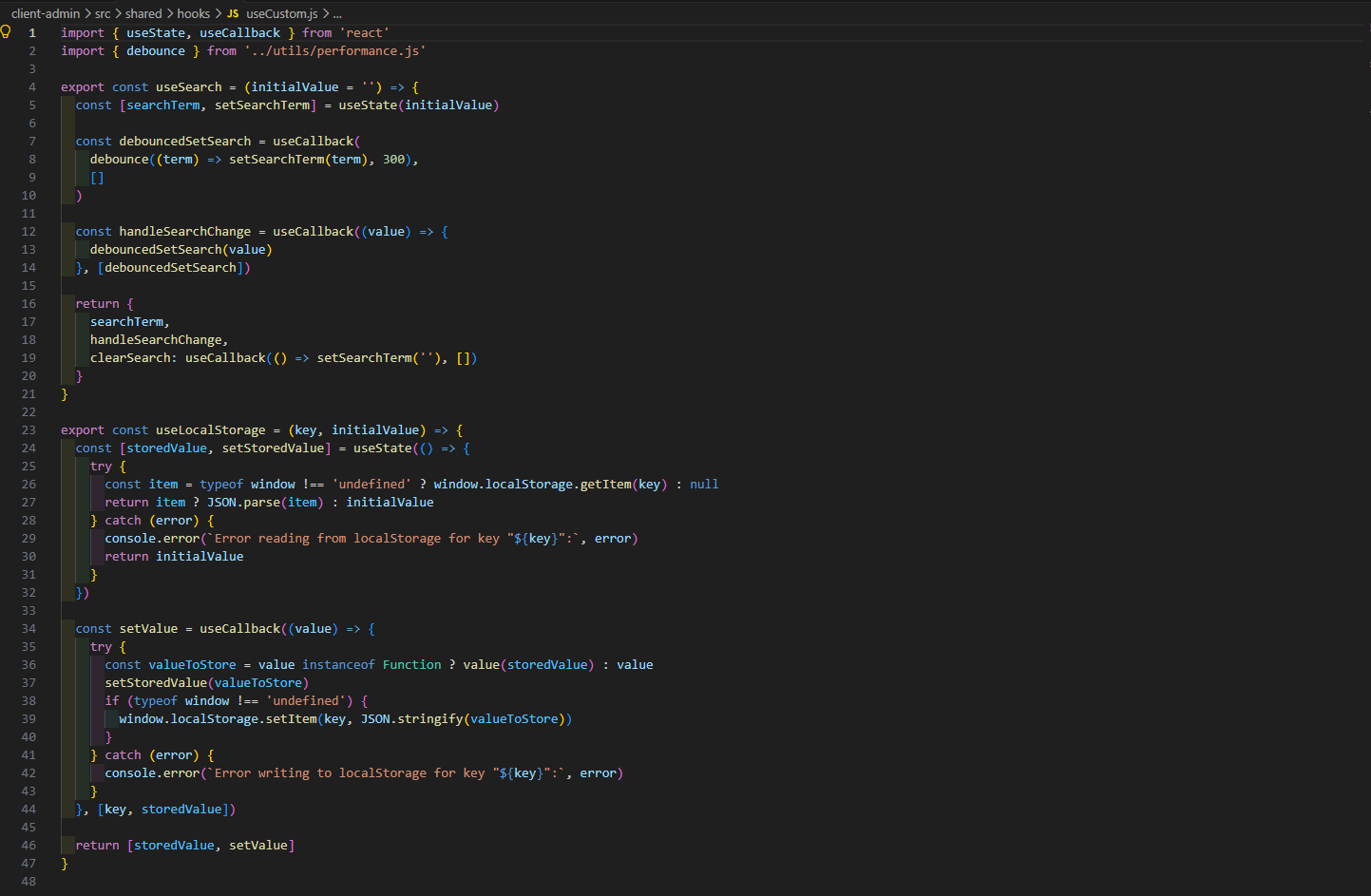
Task: Click searchTerm in the return object
Action: click(x=127, y=321)
